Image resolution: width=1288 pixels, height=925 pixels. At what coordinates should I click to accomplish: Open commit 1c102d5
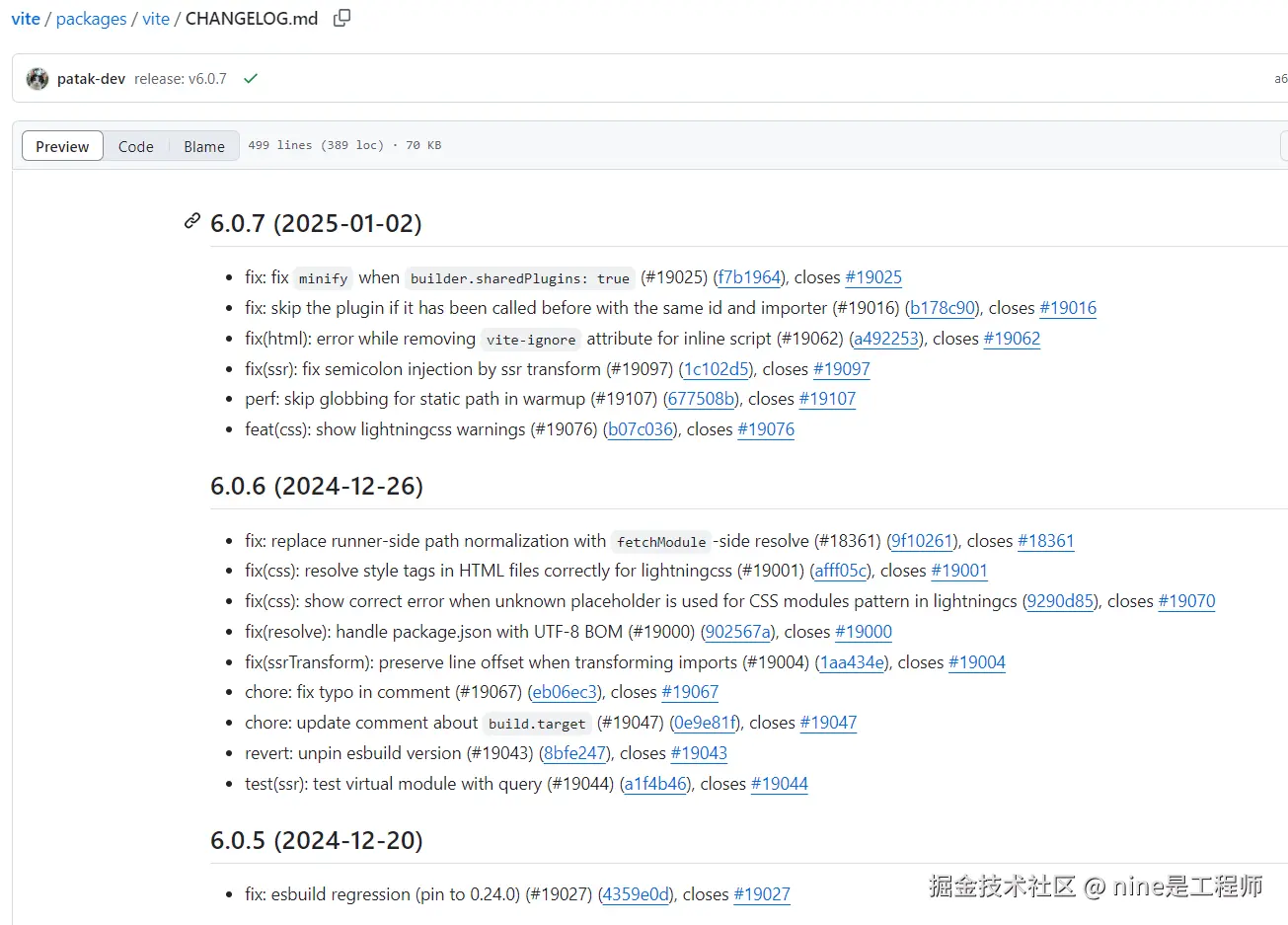pyautogui.click(x=717, y=369)
